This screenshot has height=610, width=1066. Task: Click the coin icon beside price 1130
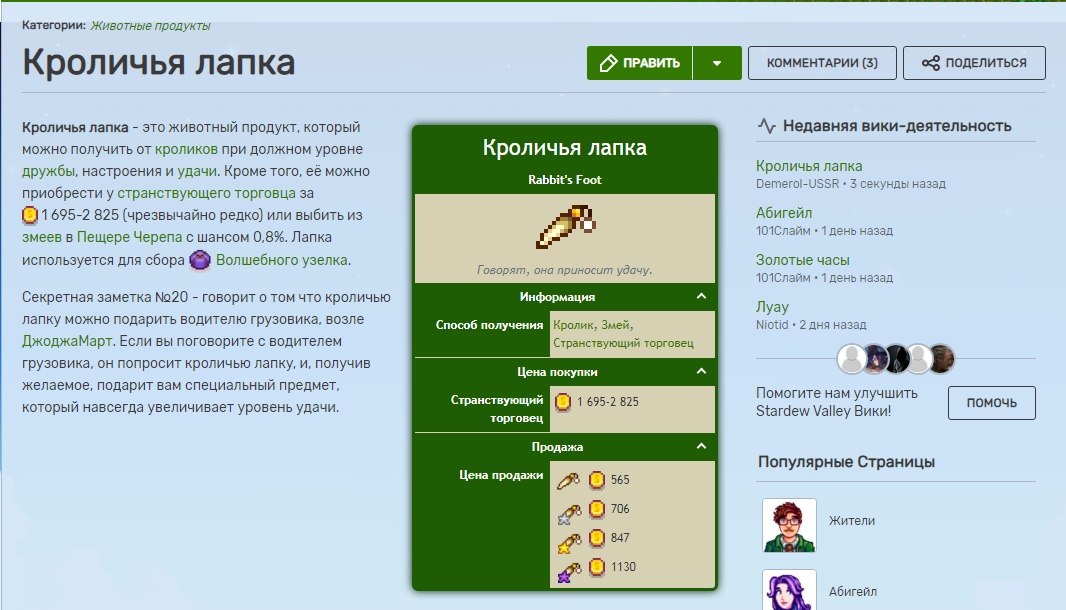[x=596, y=566]
